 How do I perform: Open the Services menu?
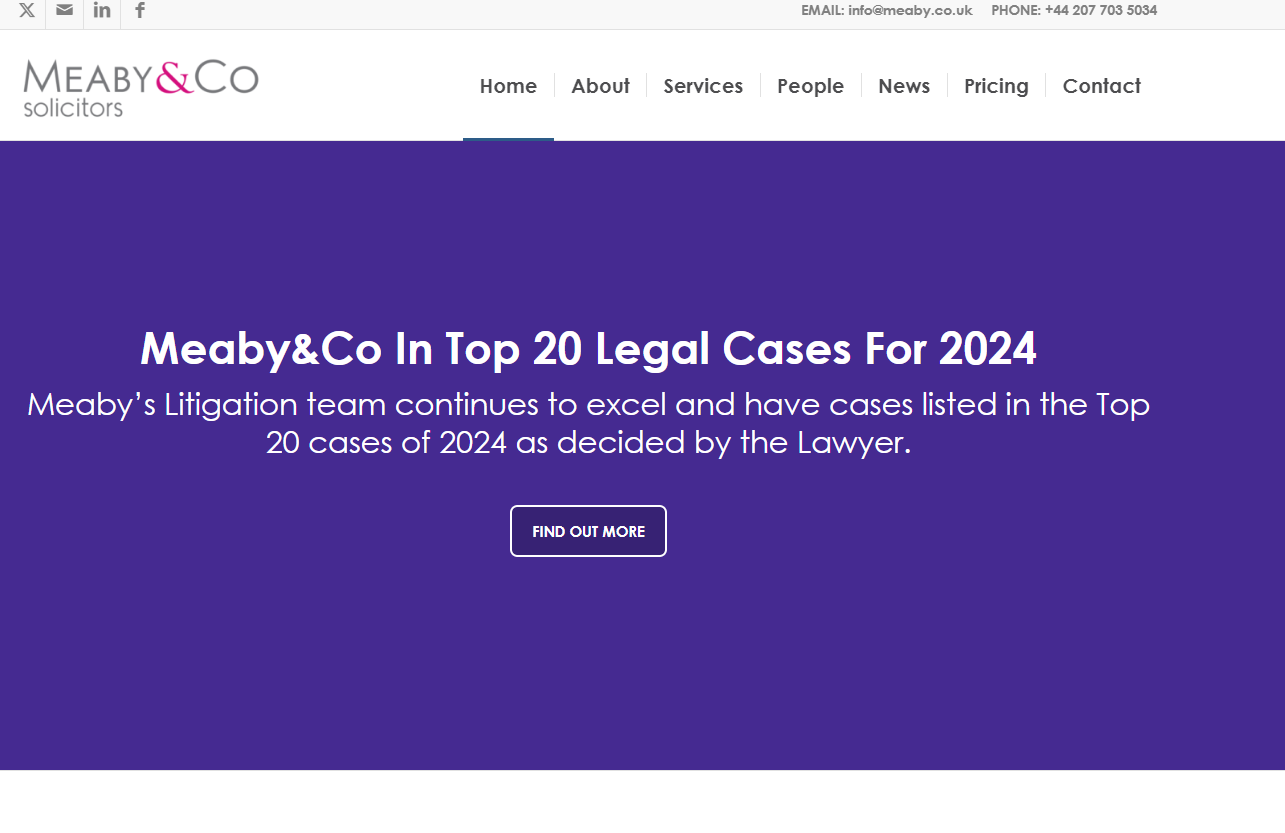pyautogui.click(x=703, y=86)
